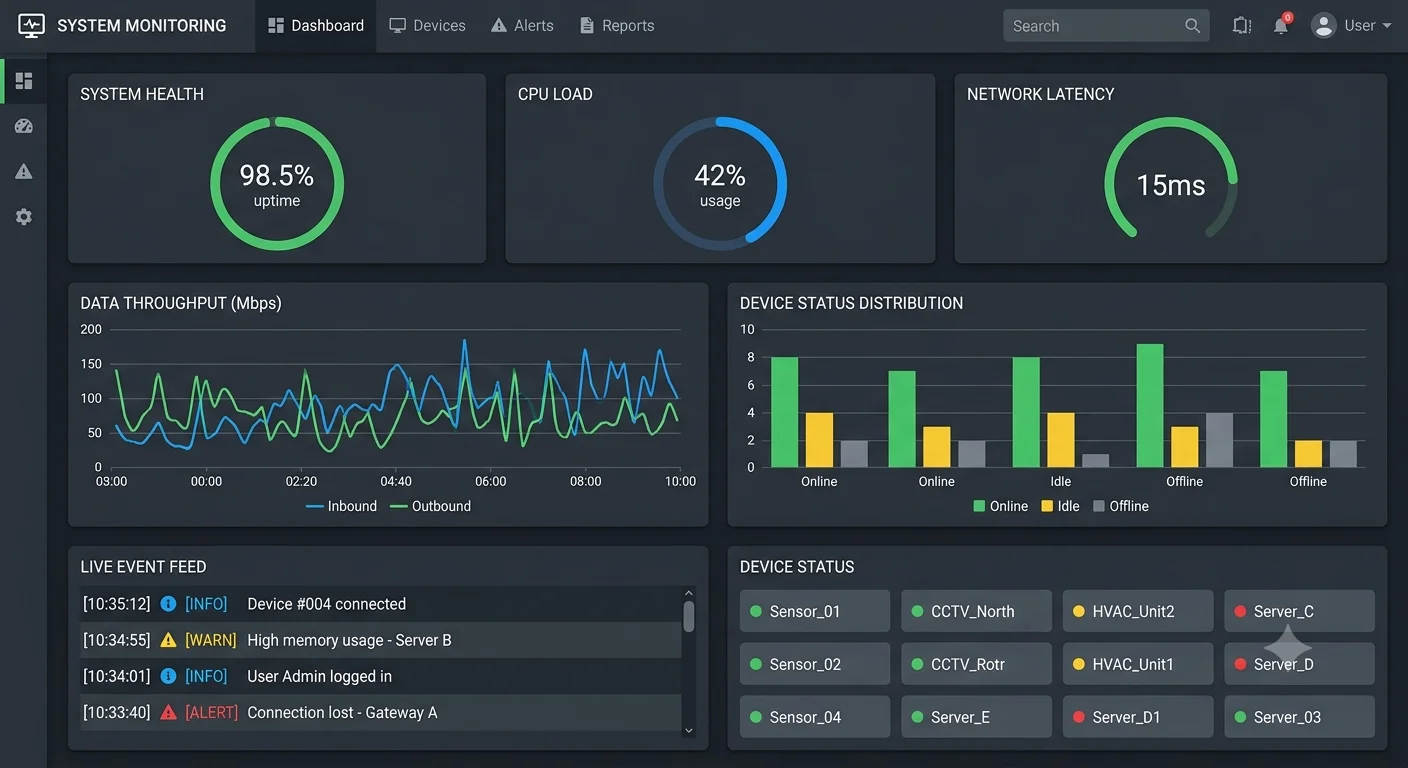
Task: Click the System Monitoring monitor logo
Action: point(32,26)
